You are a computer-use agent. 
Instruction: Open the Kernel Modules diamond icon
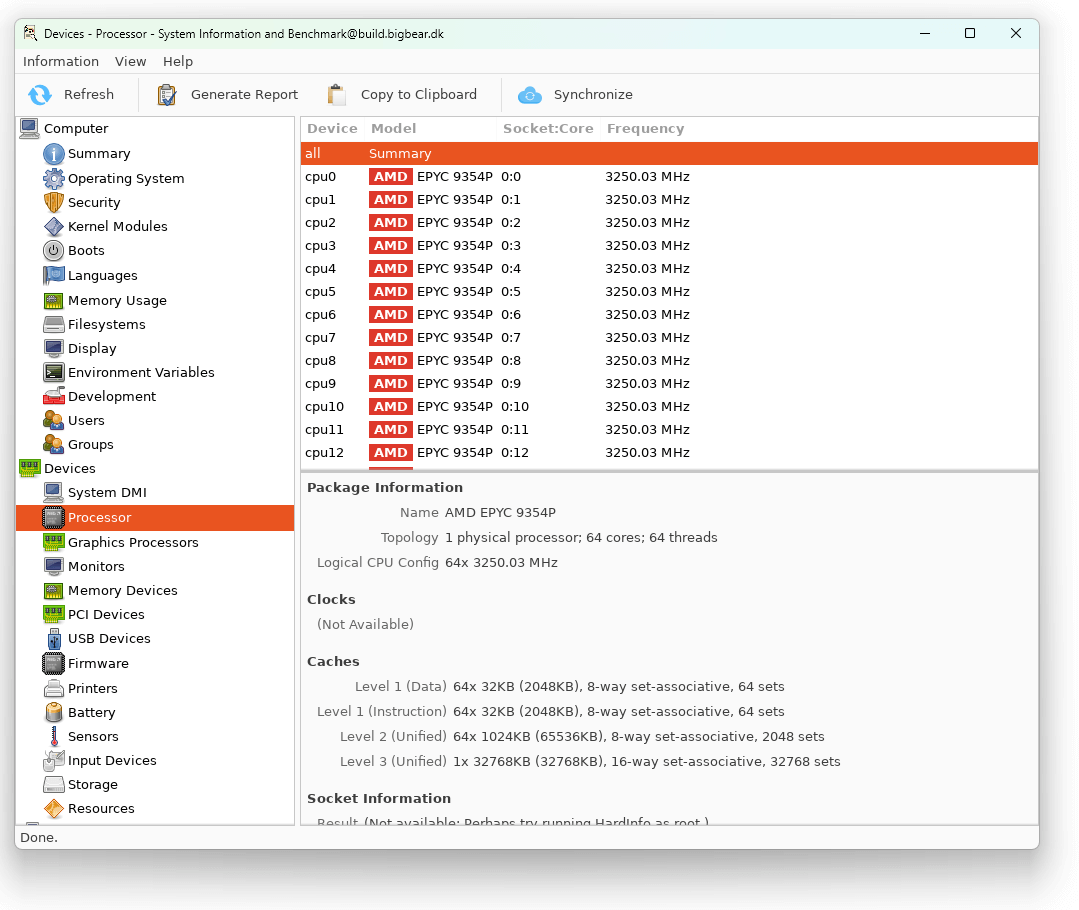(x=54, y=226)
